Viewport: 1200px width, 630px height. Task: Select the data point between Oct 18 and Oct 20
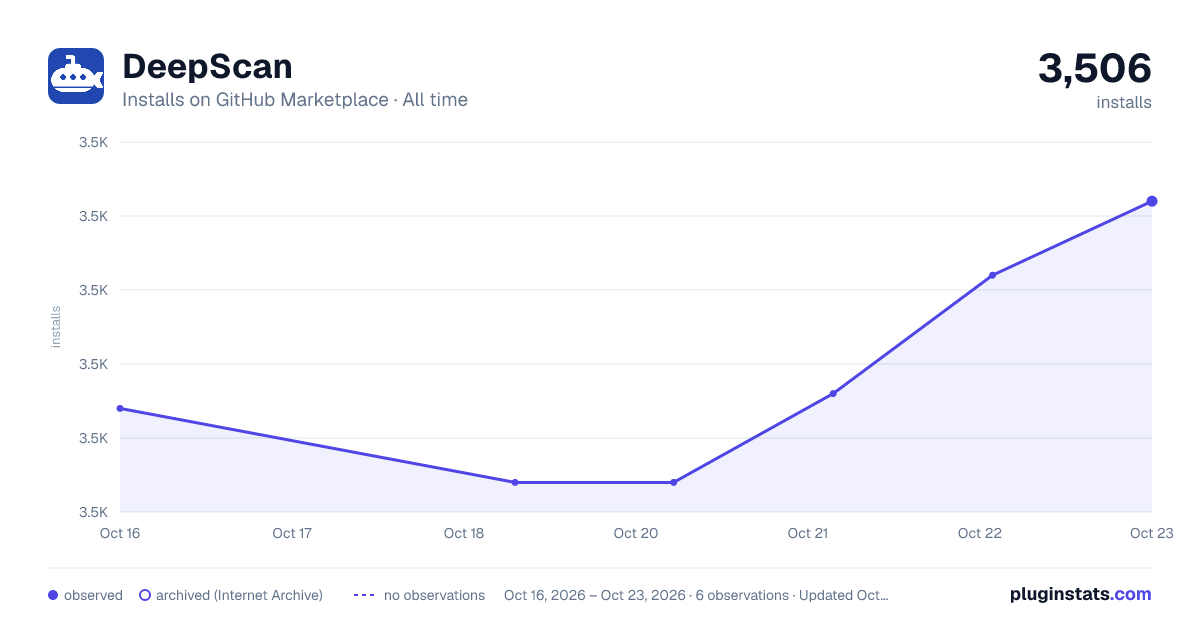tap(515, 482)
